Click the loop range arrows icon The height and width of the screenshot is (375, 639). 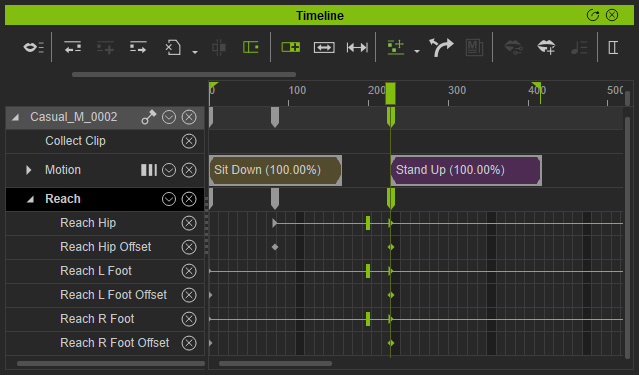click(324, 48)
